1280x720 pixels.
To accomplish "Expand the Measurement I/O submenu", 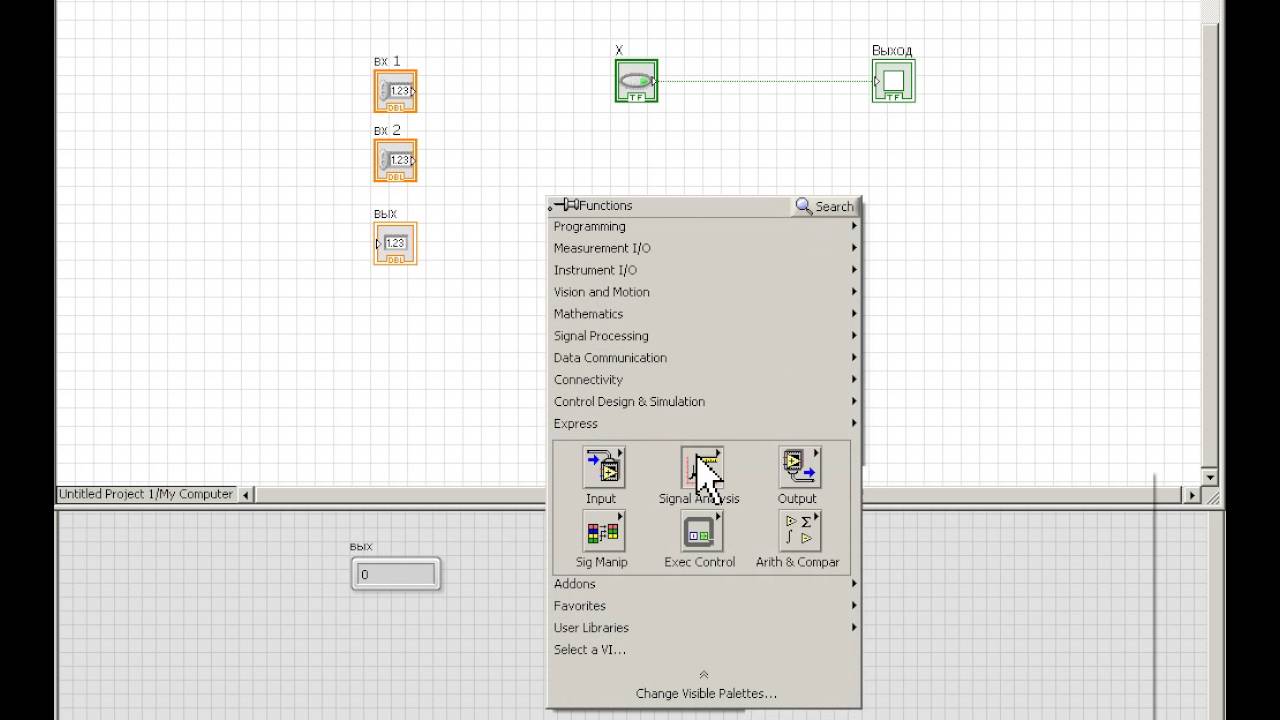I will [705, 248].
